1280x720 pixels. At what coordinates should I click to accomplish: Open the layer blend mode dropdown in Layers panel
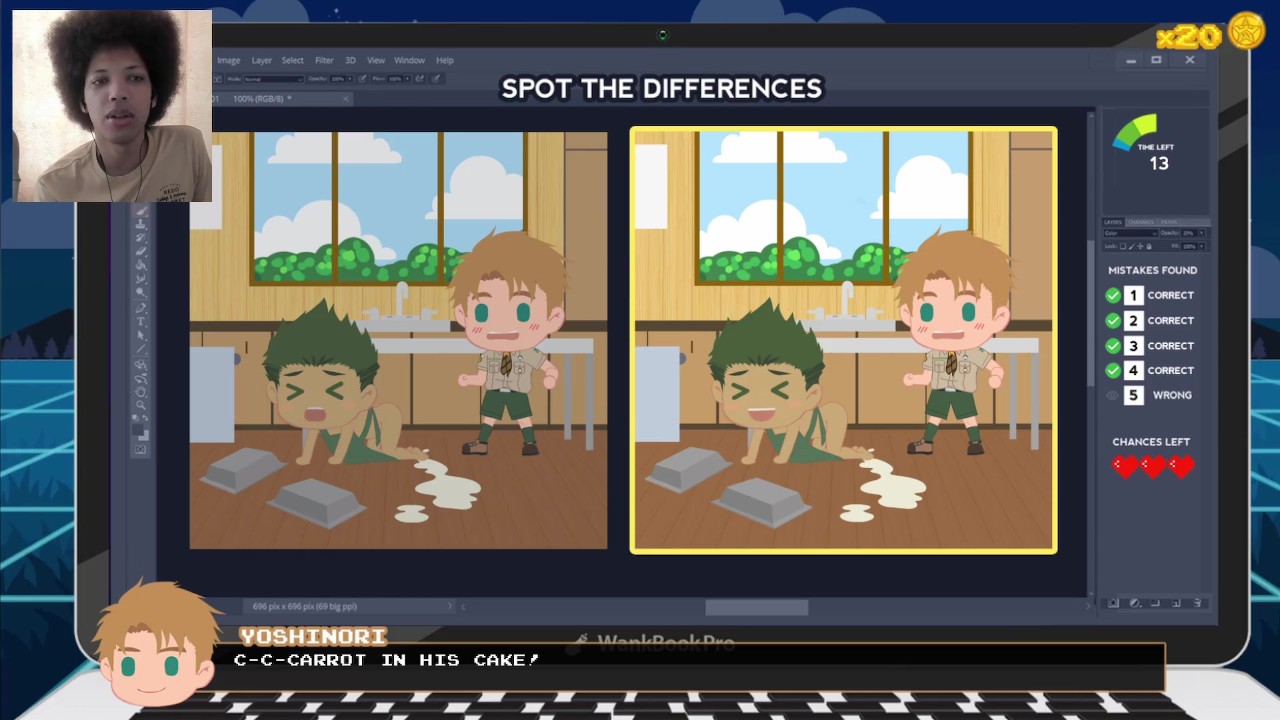(1131, 233)
